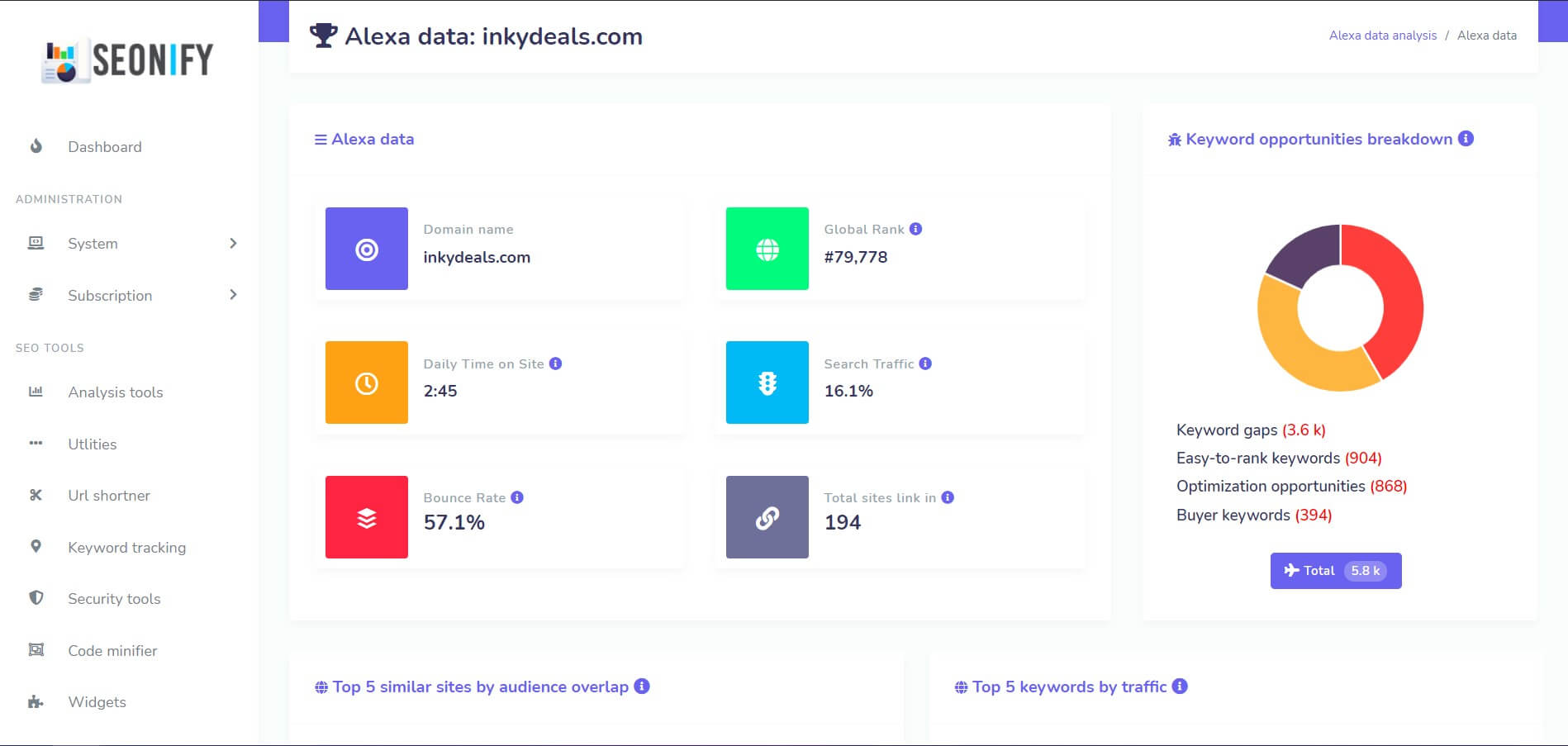1568x746 pixels.
Task: Click the inkydeals.com domain name value
Action: (x=477, y=257)
